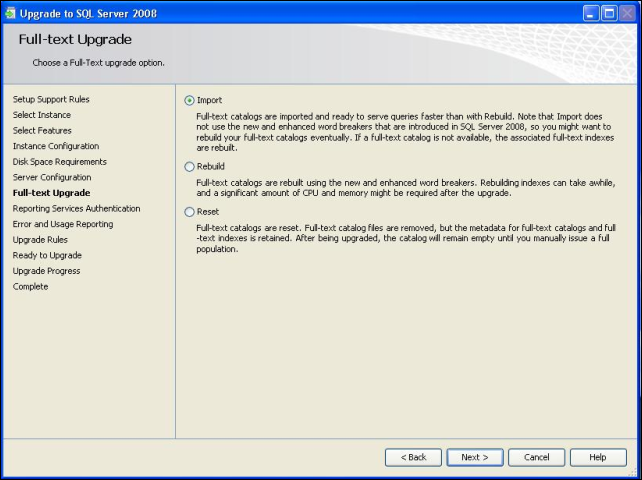Click the Reporting Services Authentication step
This screenshot has width=642, height=480.
[76, 208]
